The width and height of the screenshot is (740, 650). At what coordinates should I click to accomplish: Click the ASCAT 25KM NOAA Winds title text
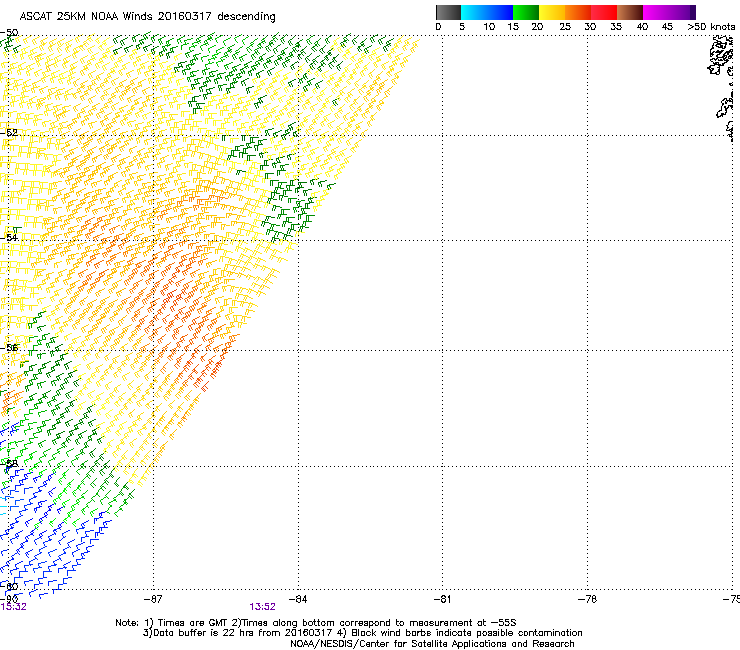[x=147, y=16]
